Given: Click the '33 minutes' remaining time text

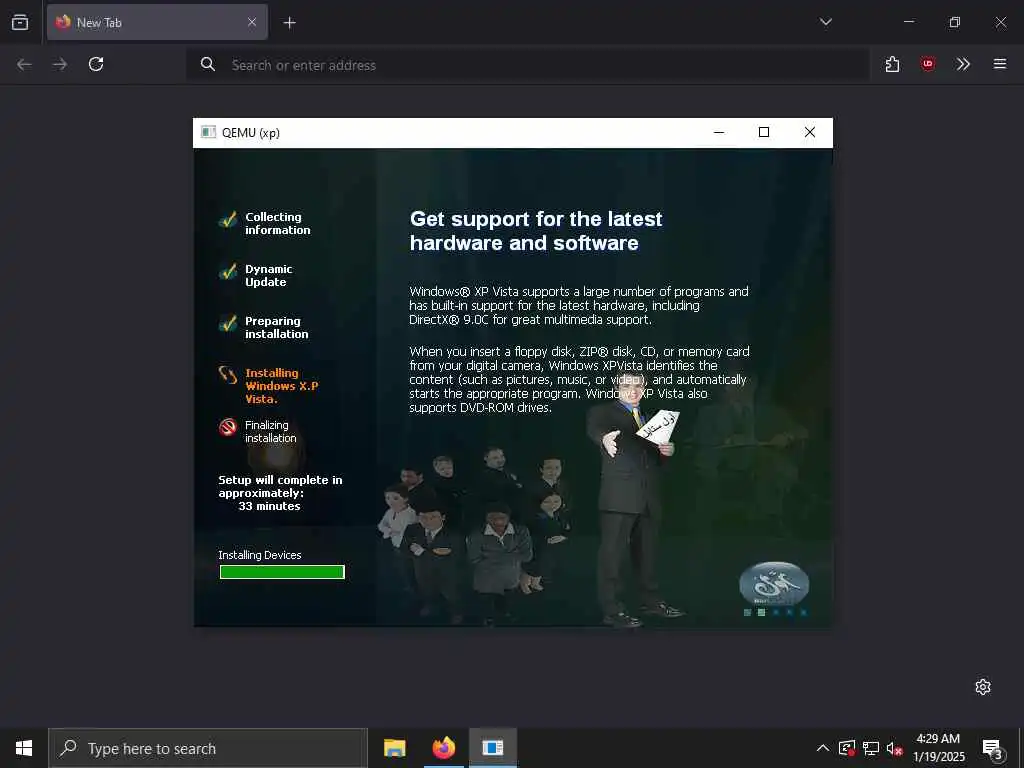Looking at the screenshot, I should (269, 506).
